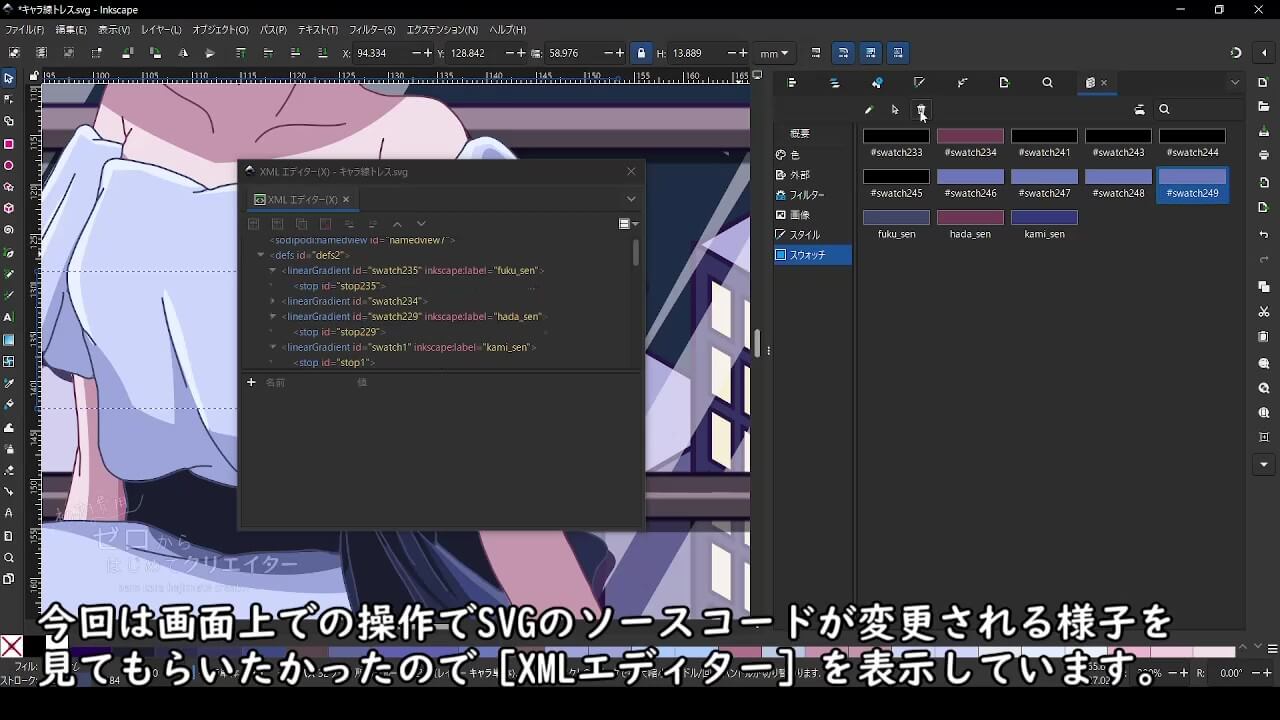Select the kami_sen color swatch
Viewport: 1280px width, 720px height.
coord(1044,224)
